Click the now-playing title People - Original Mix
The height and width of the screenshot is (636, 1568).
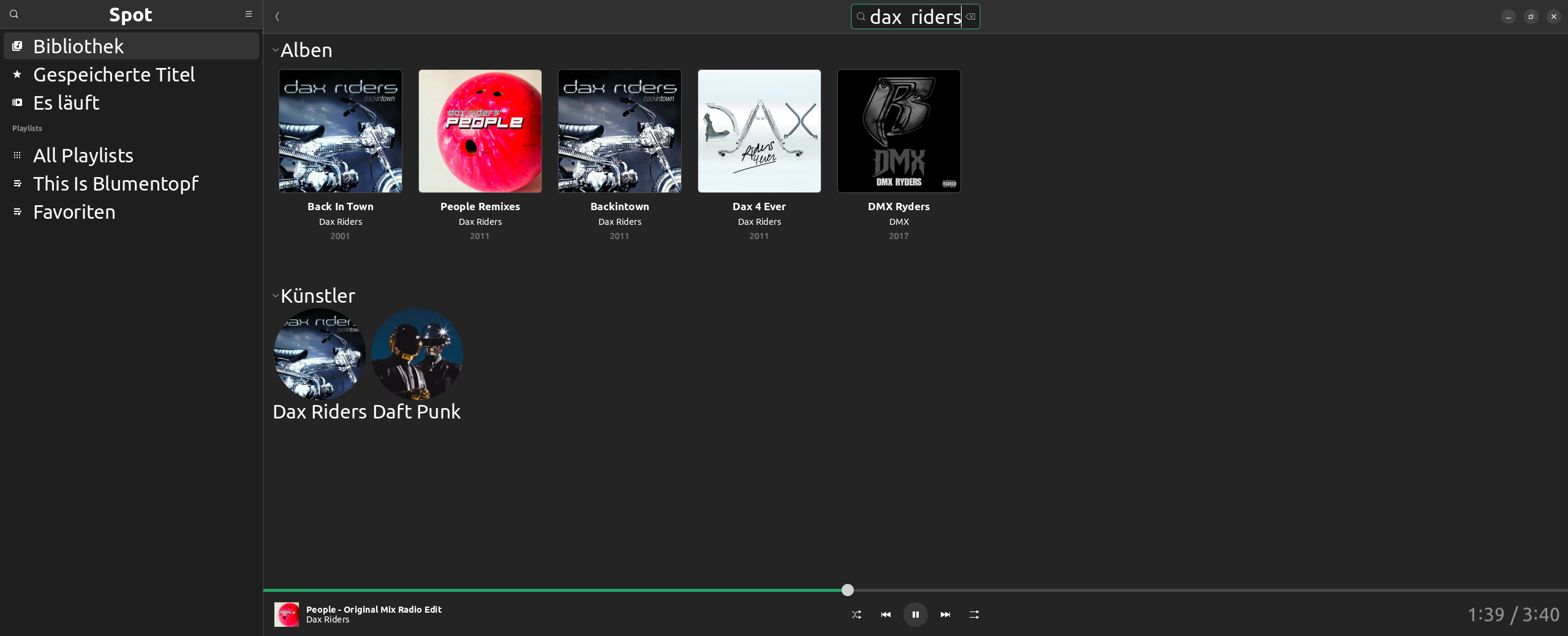coord(374,610)
